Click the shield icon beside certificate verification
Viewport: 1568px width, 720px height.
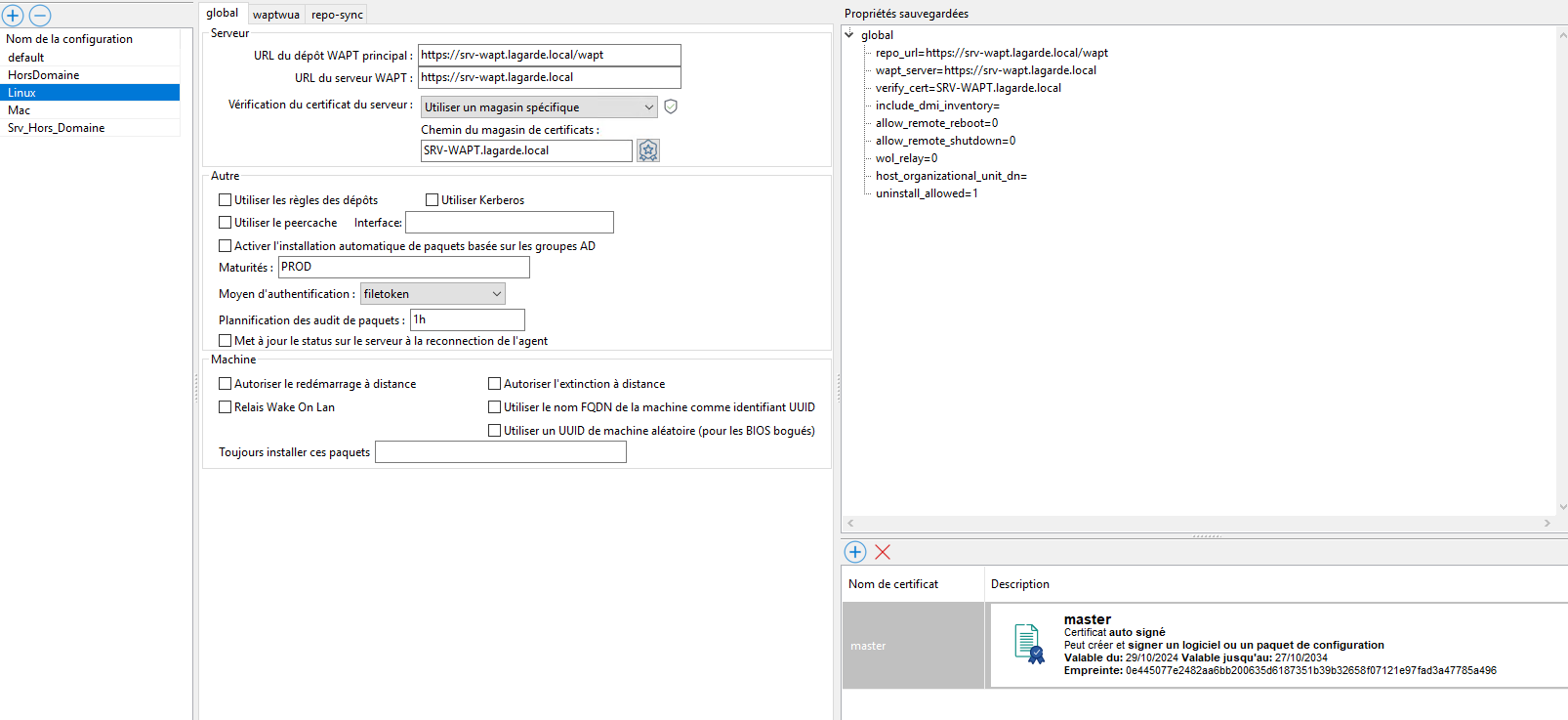(x=671, y=106)
